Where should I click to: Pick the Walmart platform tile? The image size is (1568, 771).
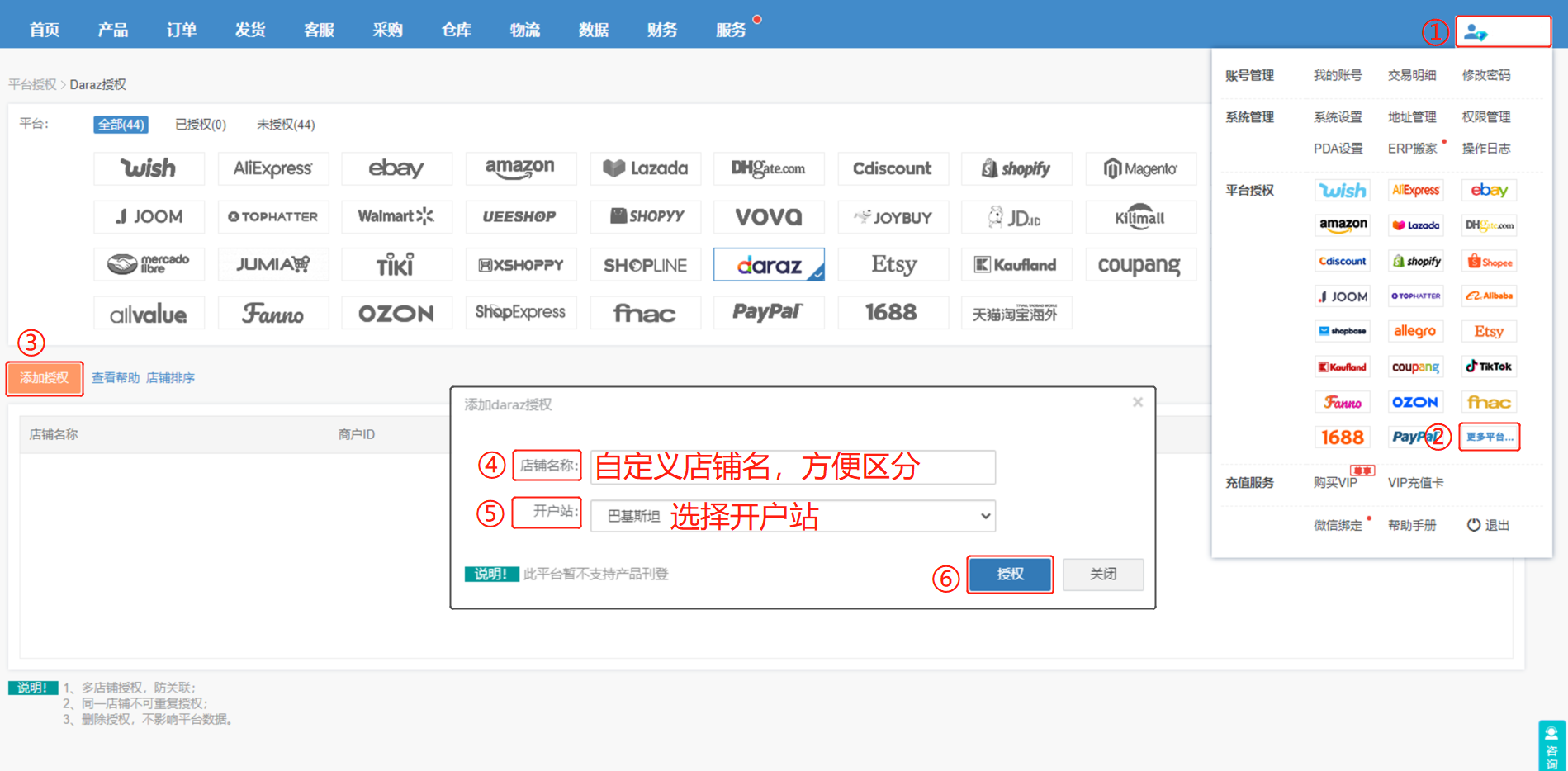point(396,216)
